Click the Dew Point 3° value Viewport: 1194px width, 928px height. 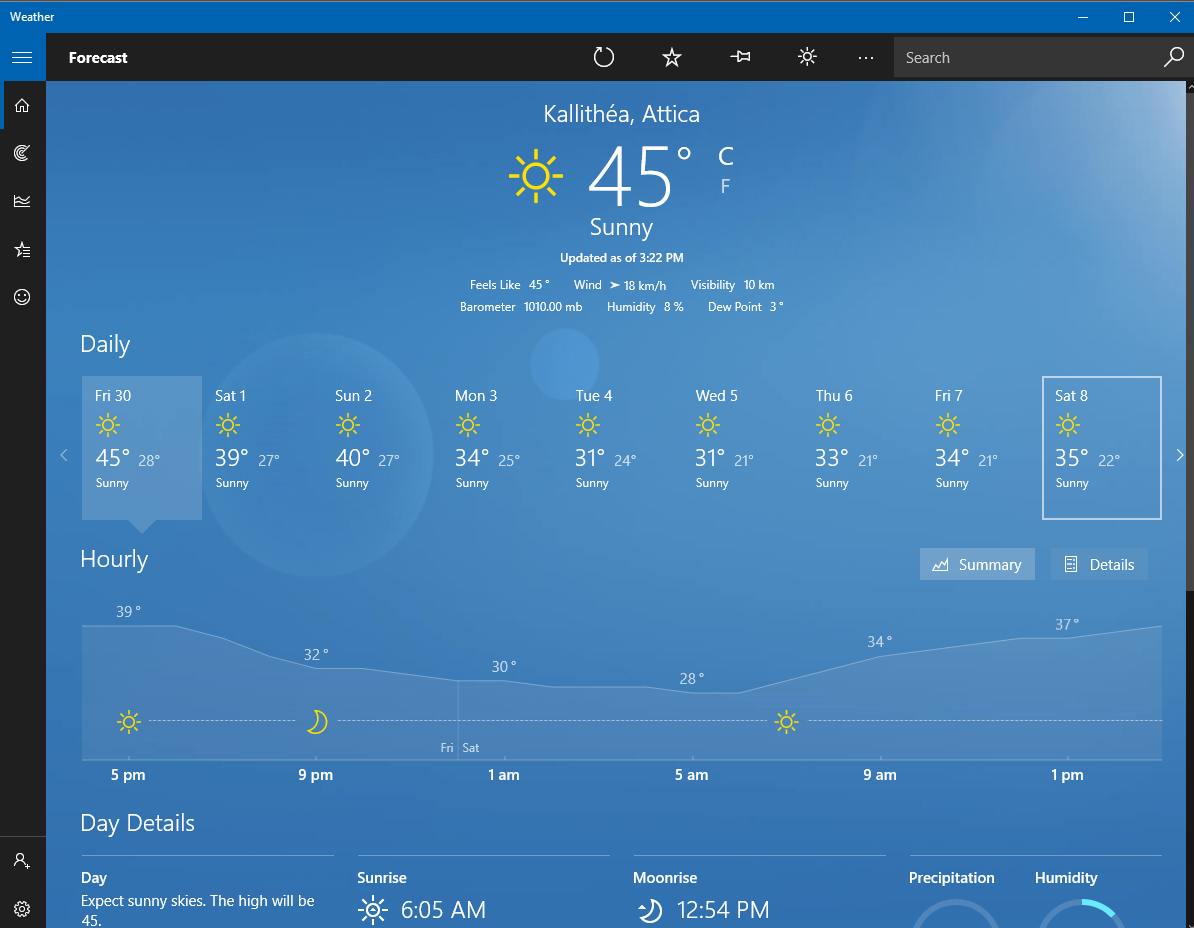(776, 307)
